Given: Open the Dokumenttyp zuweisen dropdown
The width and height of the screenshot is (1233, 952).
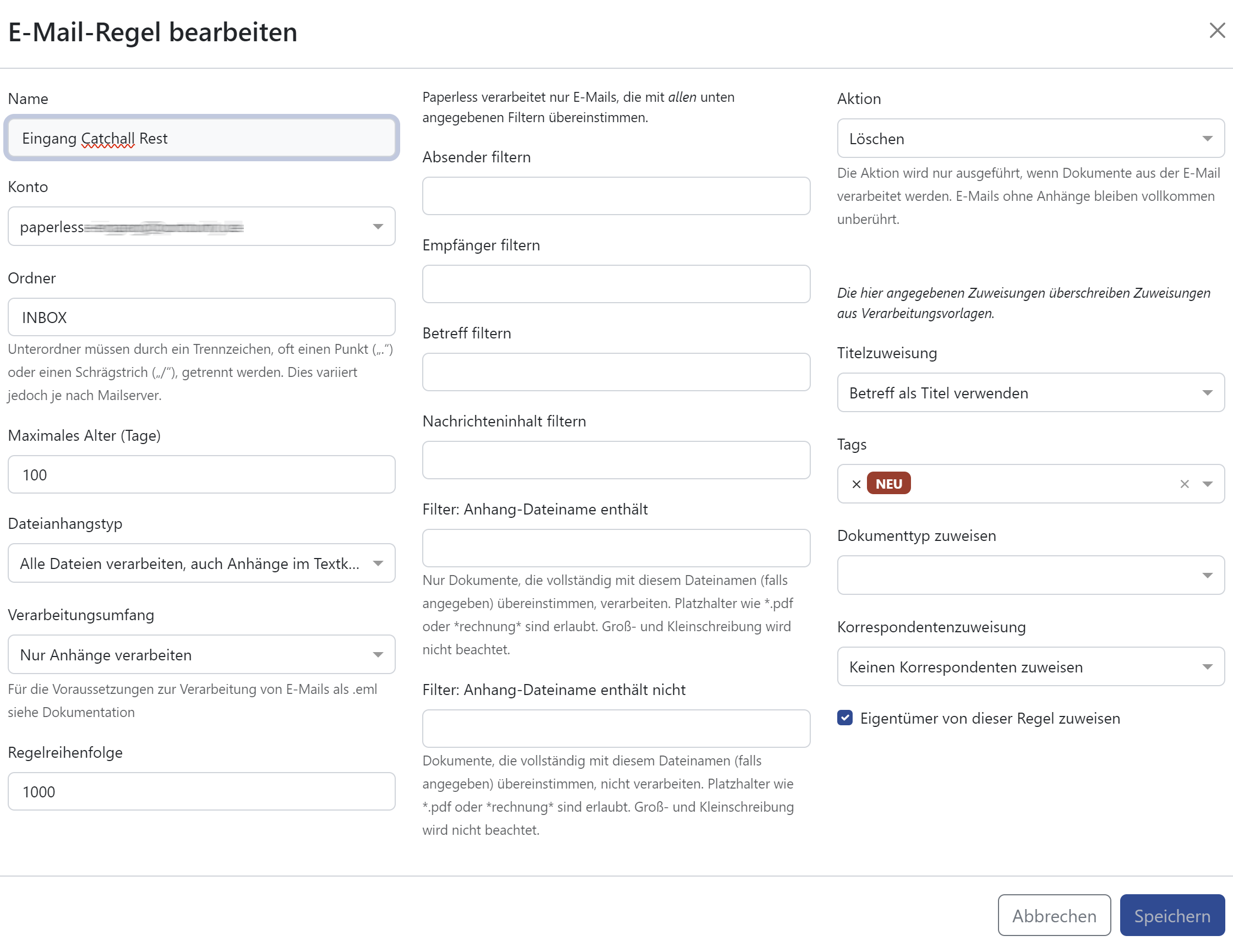Looking at the screenshot, I should [x=1030, y=575].
